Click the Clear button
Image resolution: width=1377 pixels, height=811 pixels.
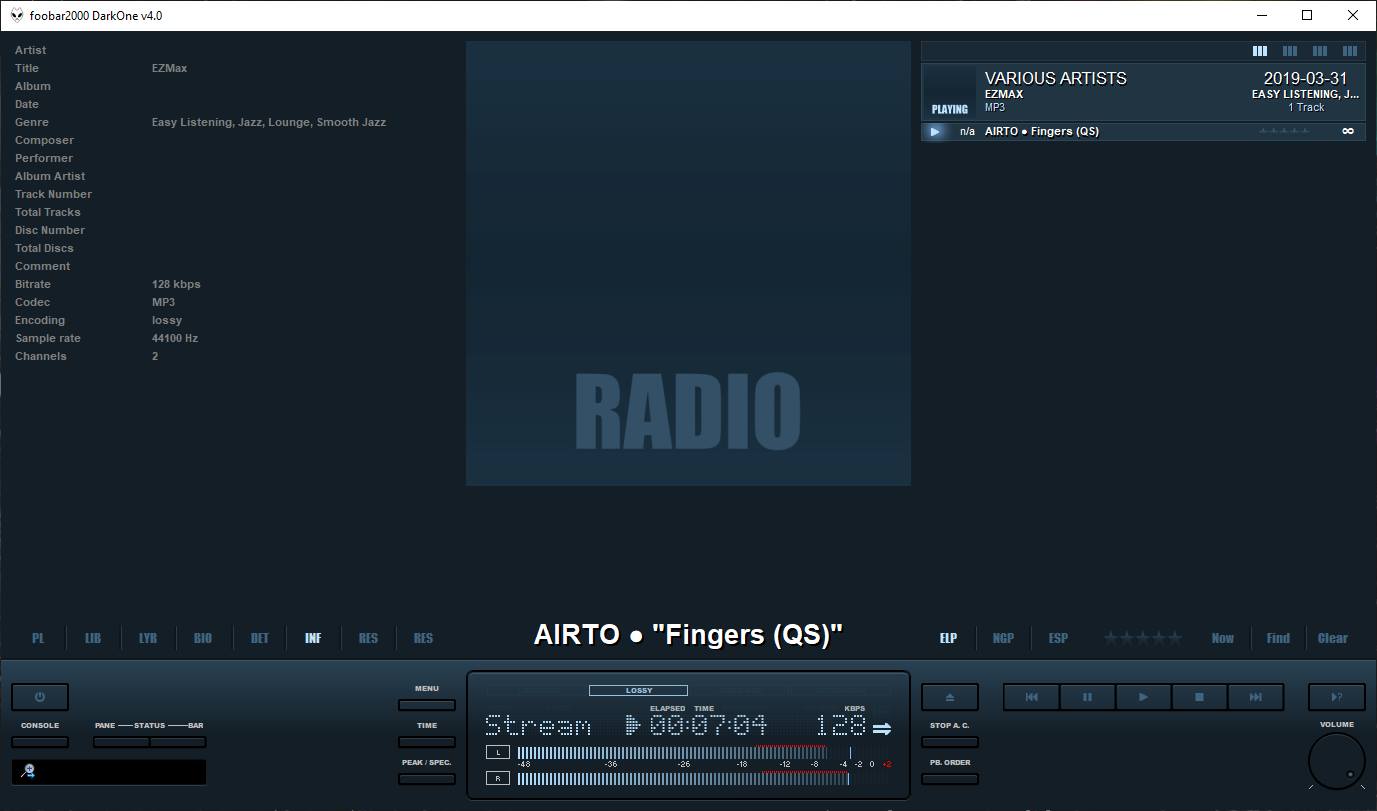pyautogui.click(x=1333, y=638)
